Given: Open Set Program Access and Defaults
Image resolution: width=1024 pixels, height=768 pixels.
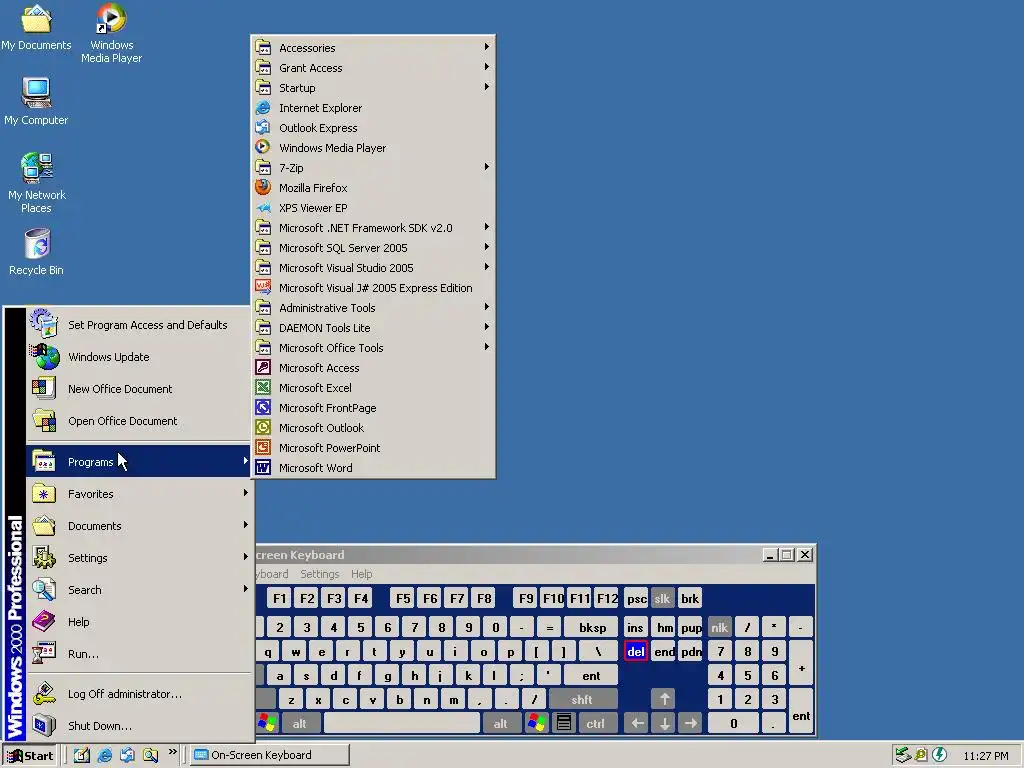Looking at the screenshot, I should (x=138, y=325).
